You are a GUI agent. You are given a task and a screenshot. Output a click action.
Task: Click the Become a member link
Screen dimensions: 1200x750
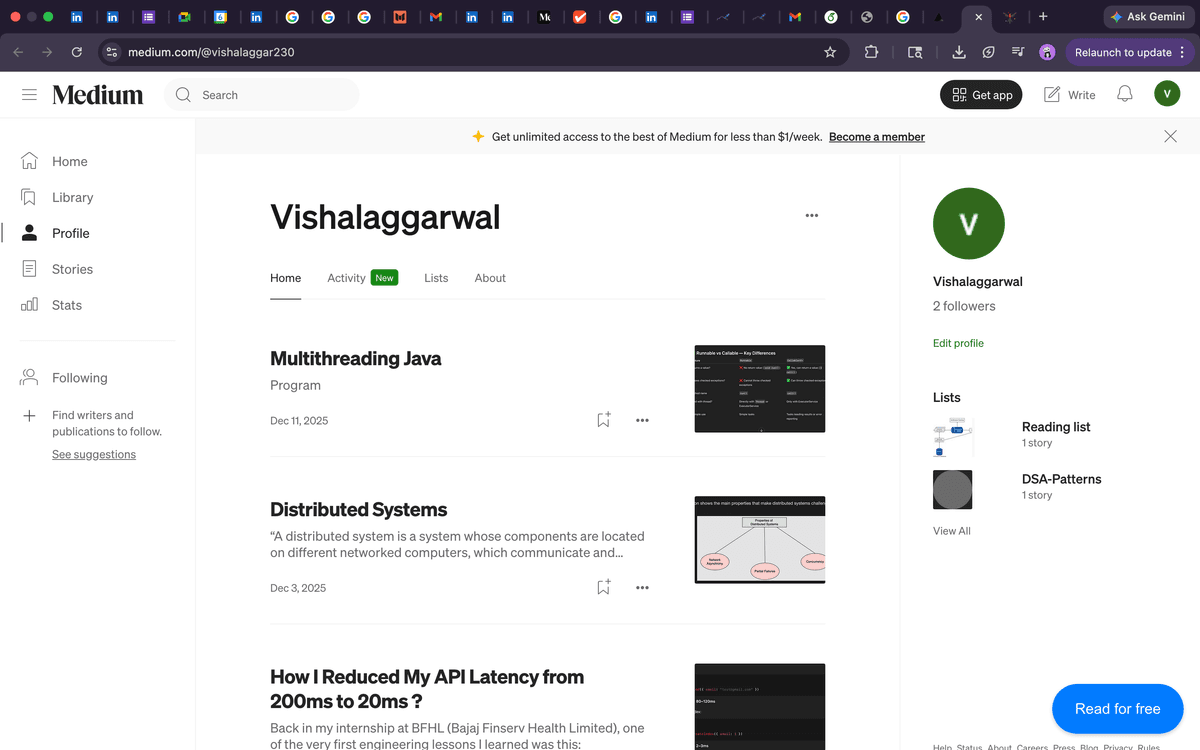pos(877,136)
